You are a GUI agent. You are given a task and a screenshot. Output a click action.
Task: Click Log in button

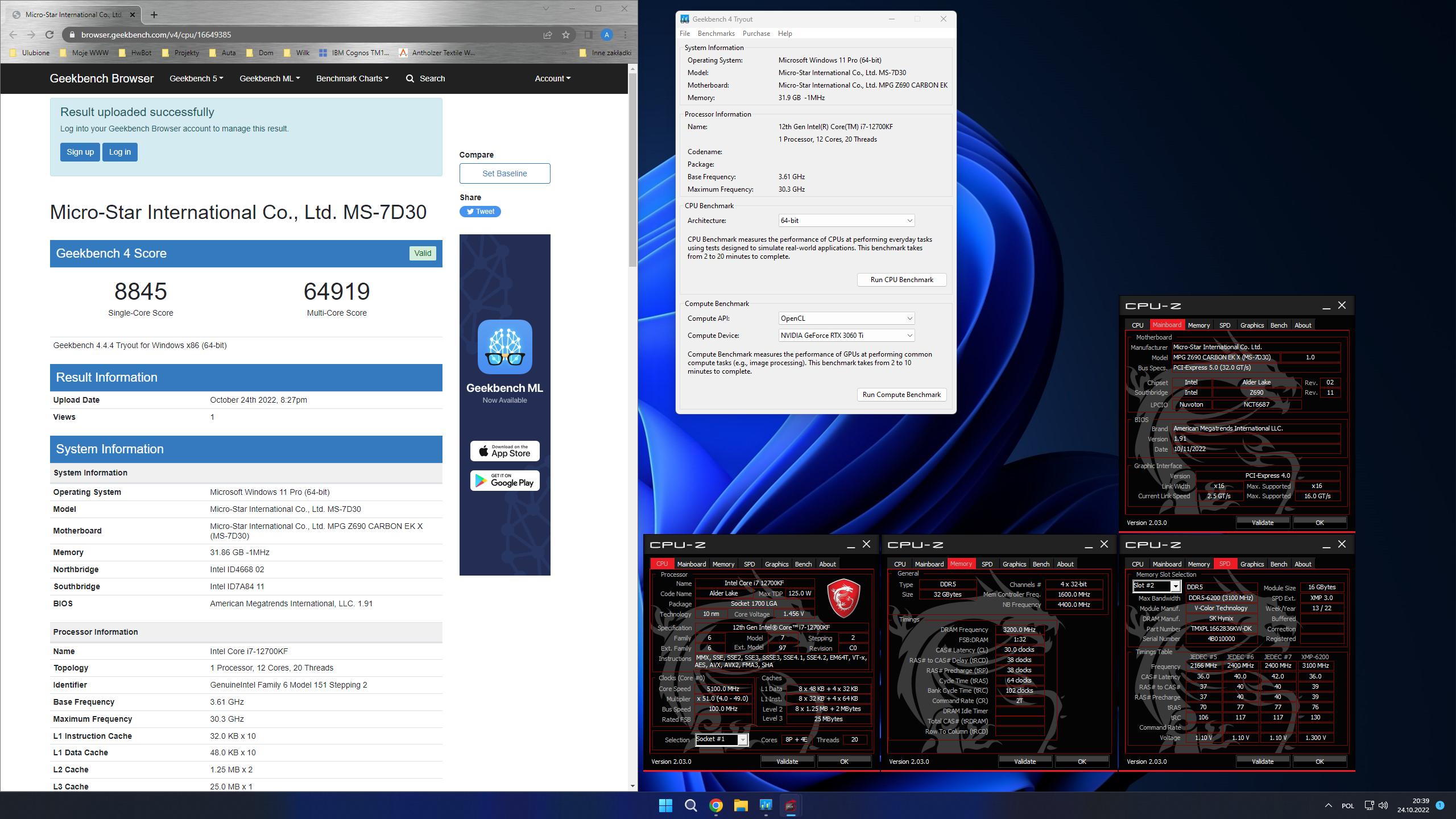tap(120, 152)
